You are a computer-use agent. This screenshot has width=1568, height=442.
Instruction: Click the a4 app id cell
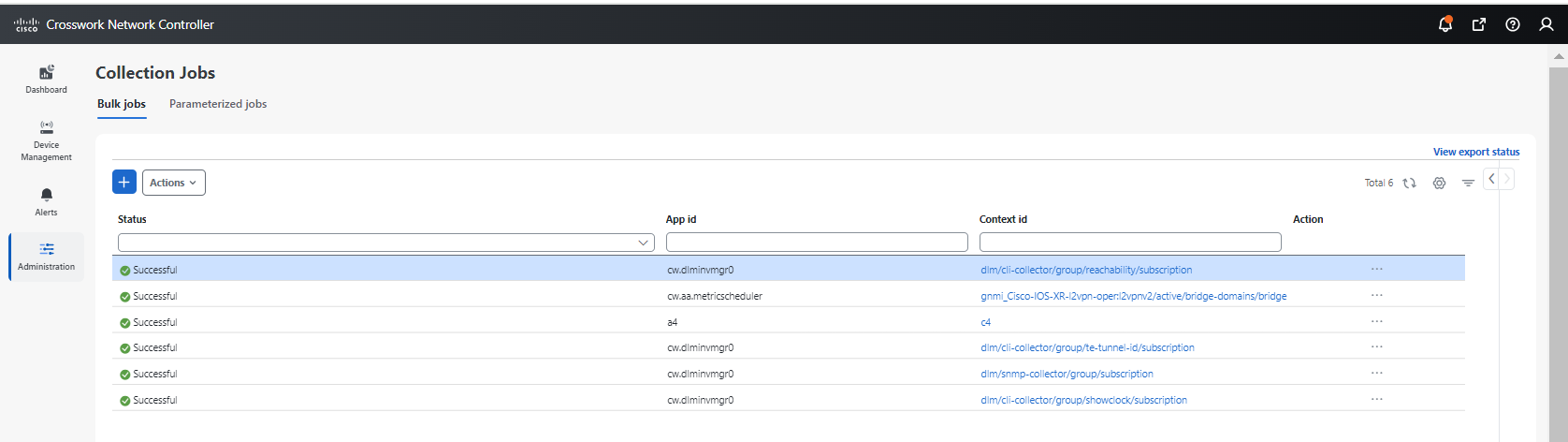click(673, 322)
